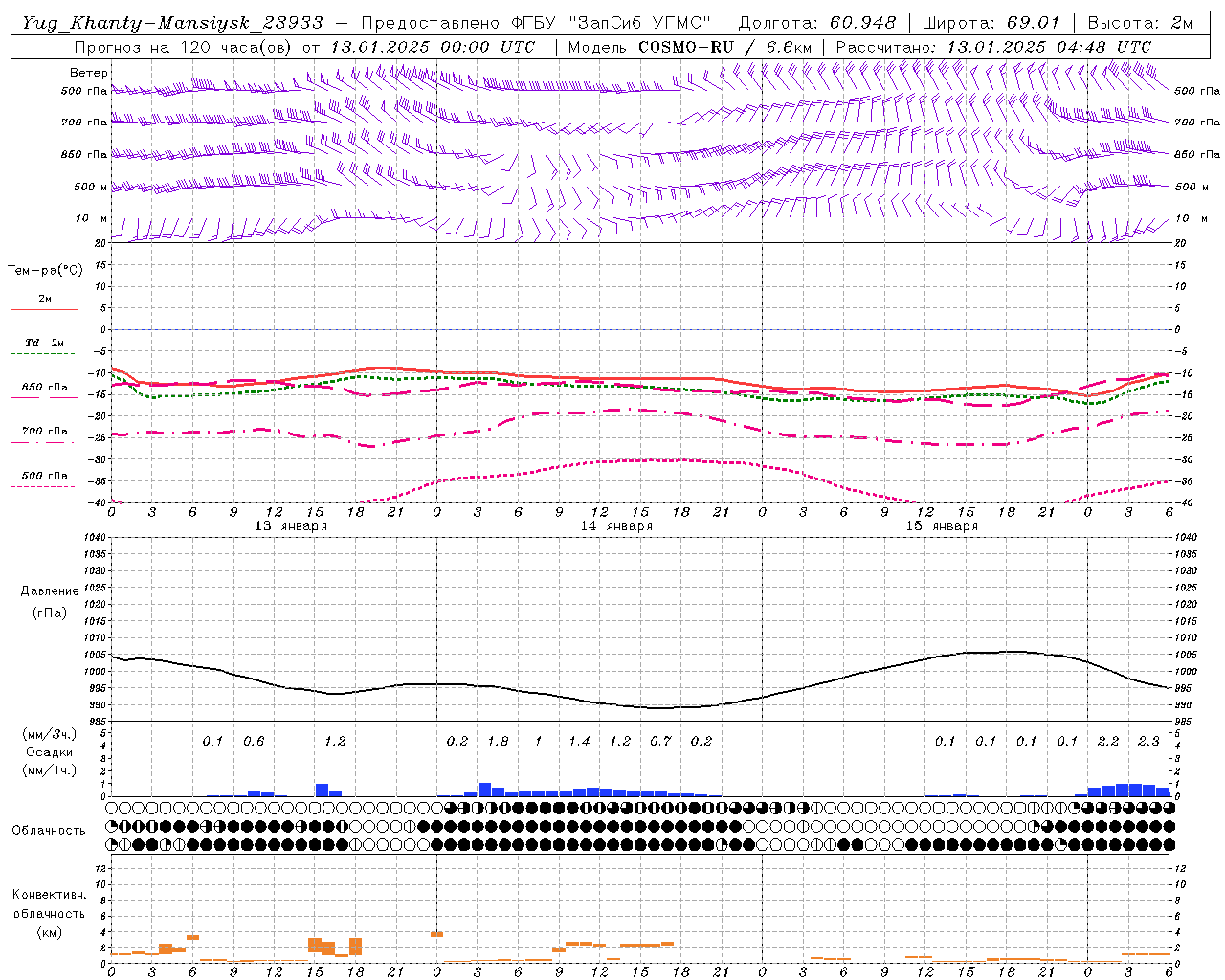The width and height of the screenshot is (1225, 980).
Task: Click the Рассчитано: 13.01.2025 04:48 UTC text
Action: pos(993,47)
